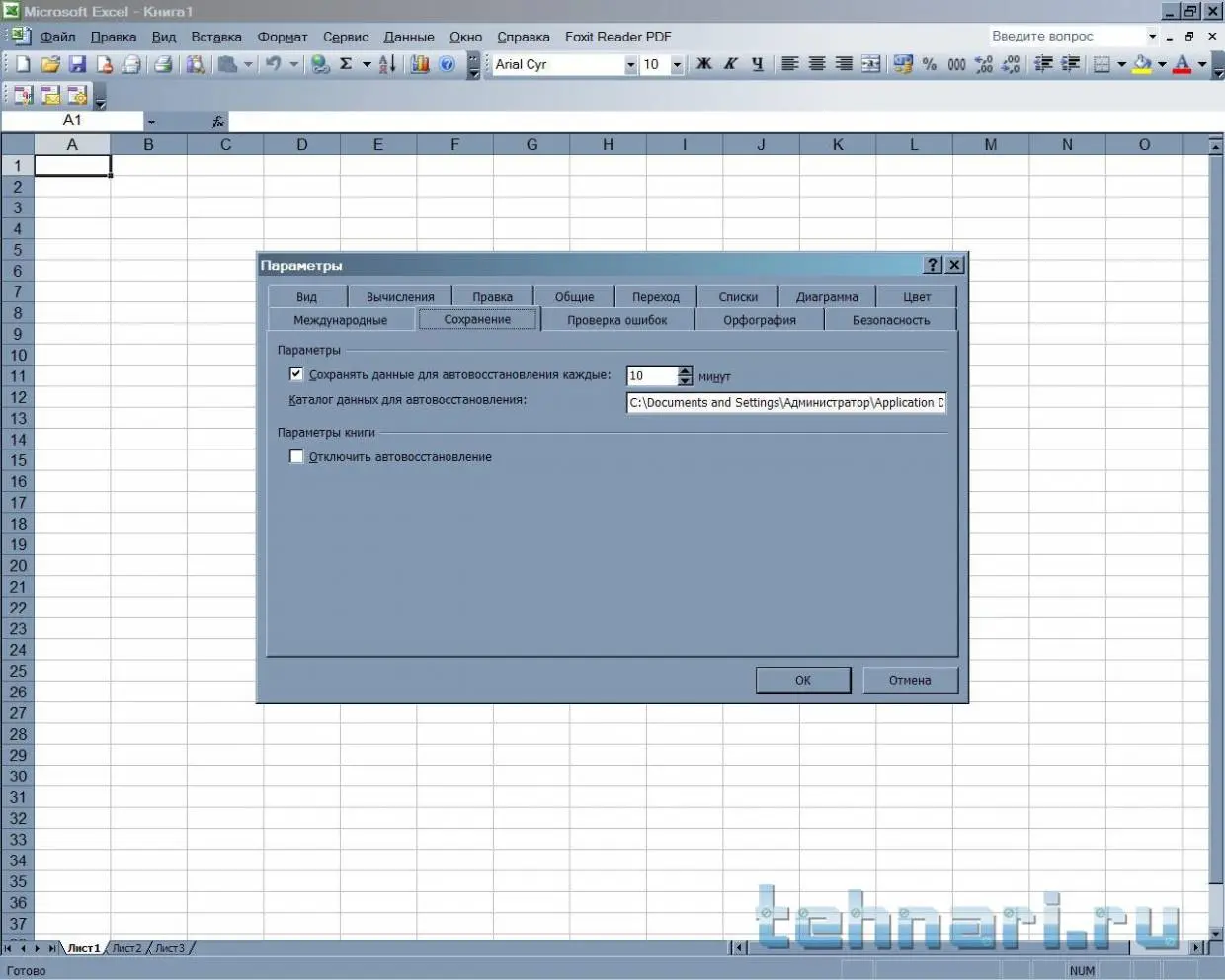
Task: Open the Name Box dropdown next to A1
Action: point(151,122)
